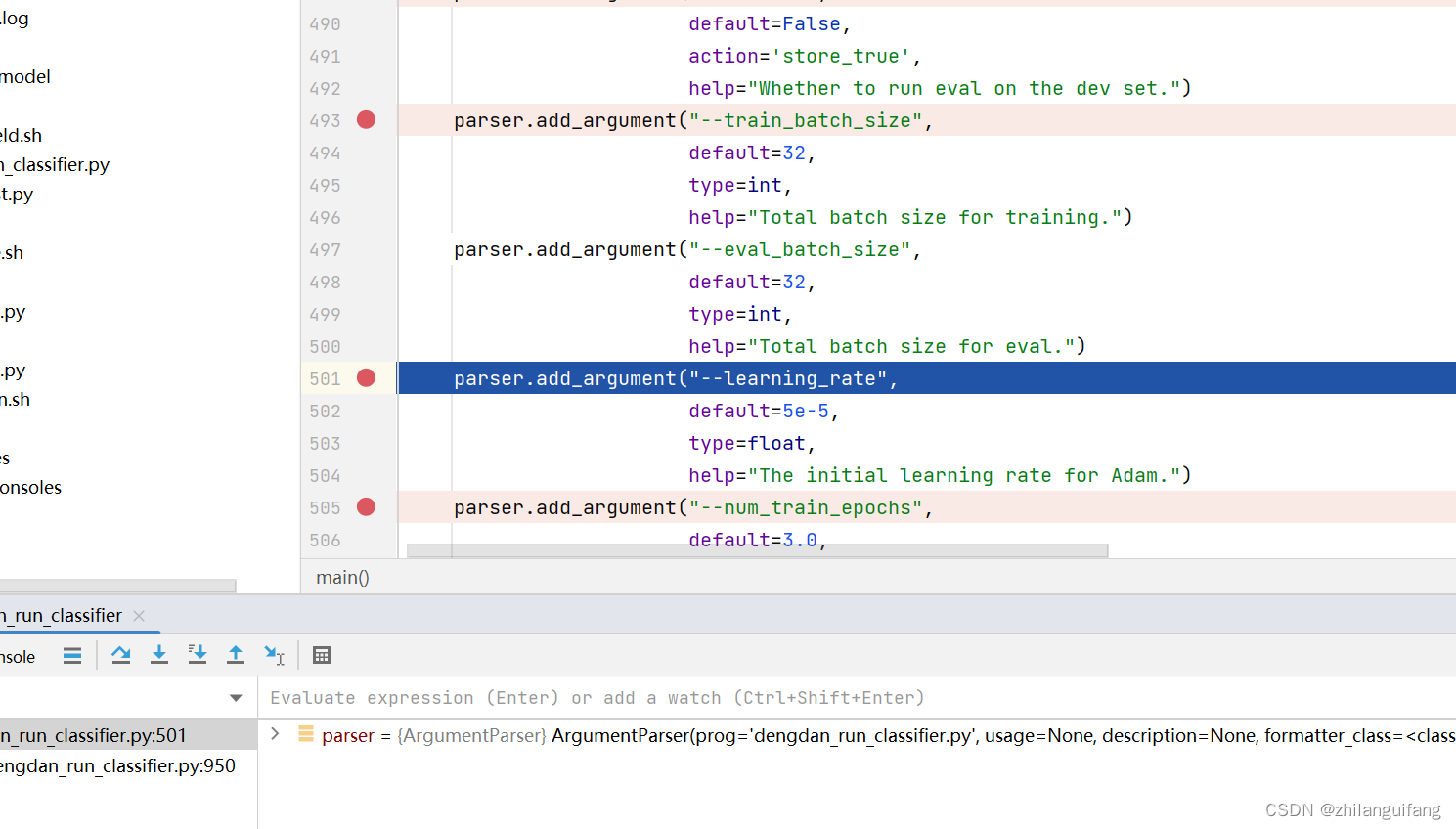Click the threads layout lines icon
The width and height of the screenshot is (1456, 829).
(72, 655)
